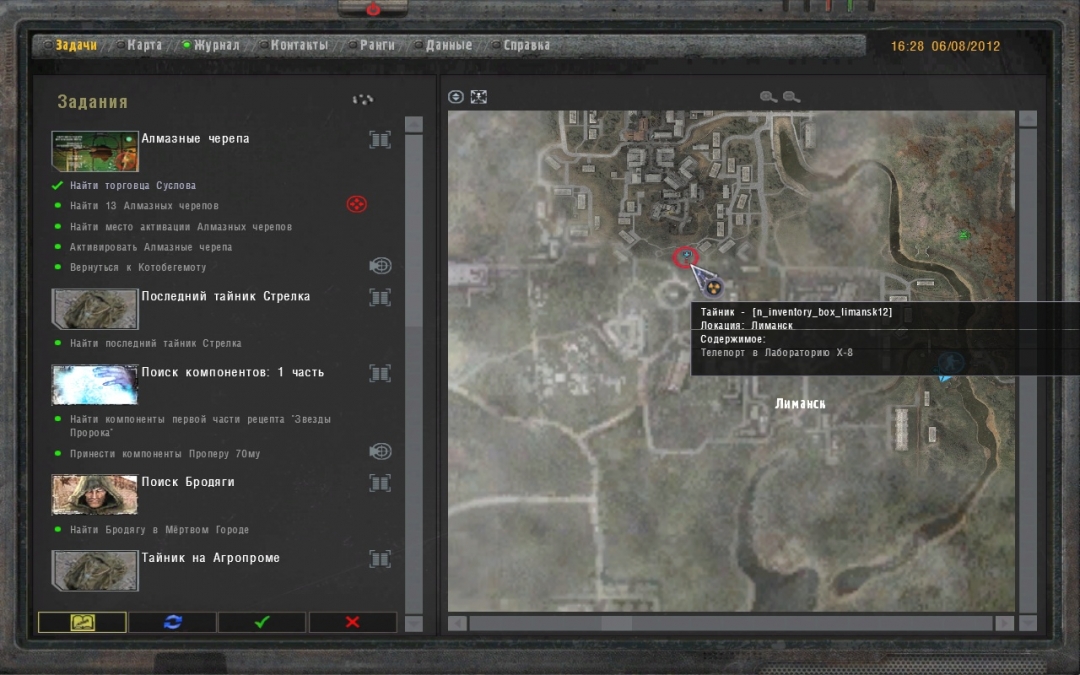Click the map vertical scrollbar down arrow
Image resolution: width=1080 pixels, height=675 pixels.
pyautogui.click(x=1028, y=623)
